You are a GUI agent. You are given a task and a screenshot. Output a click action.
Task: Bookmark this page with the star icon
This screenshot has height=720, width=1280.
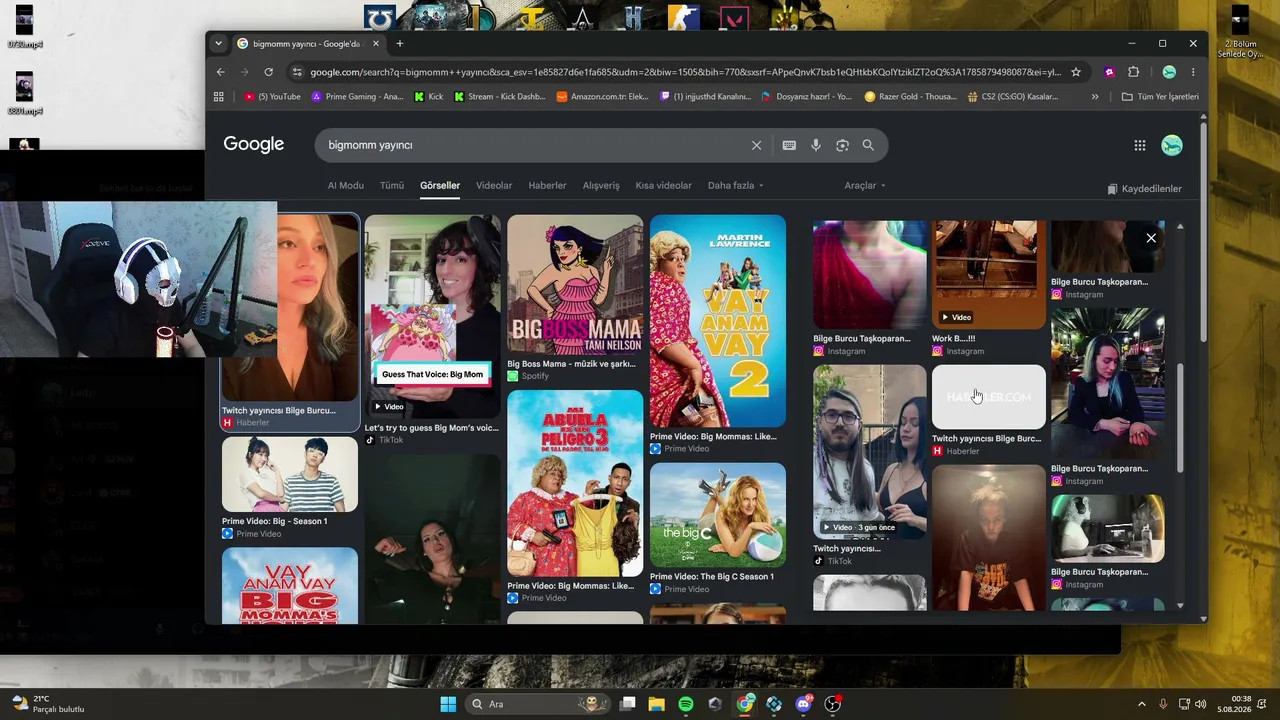[x=1076, y=72]
